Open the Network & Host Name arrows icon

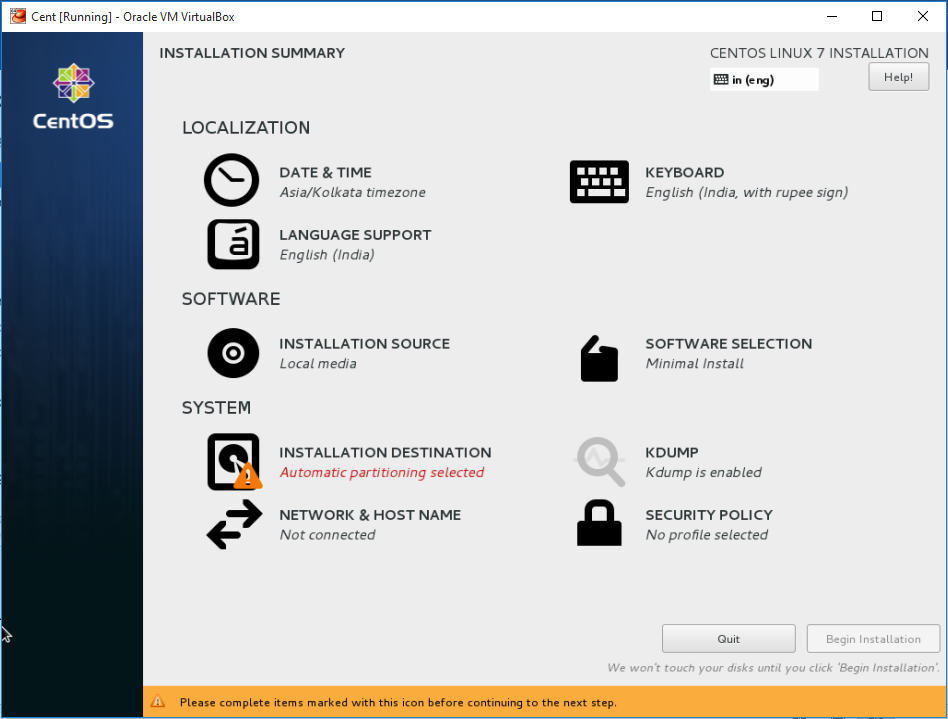[x=235, y=524]
